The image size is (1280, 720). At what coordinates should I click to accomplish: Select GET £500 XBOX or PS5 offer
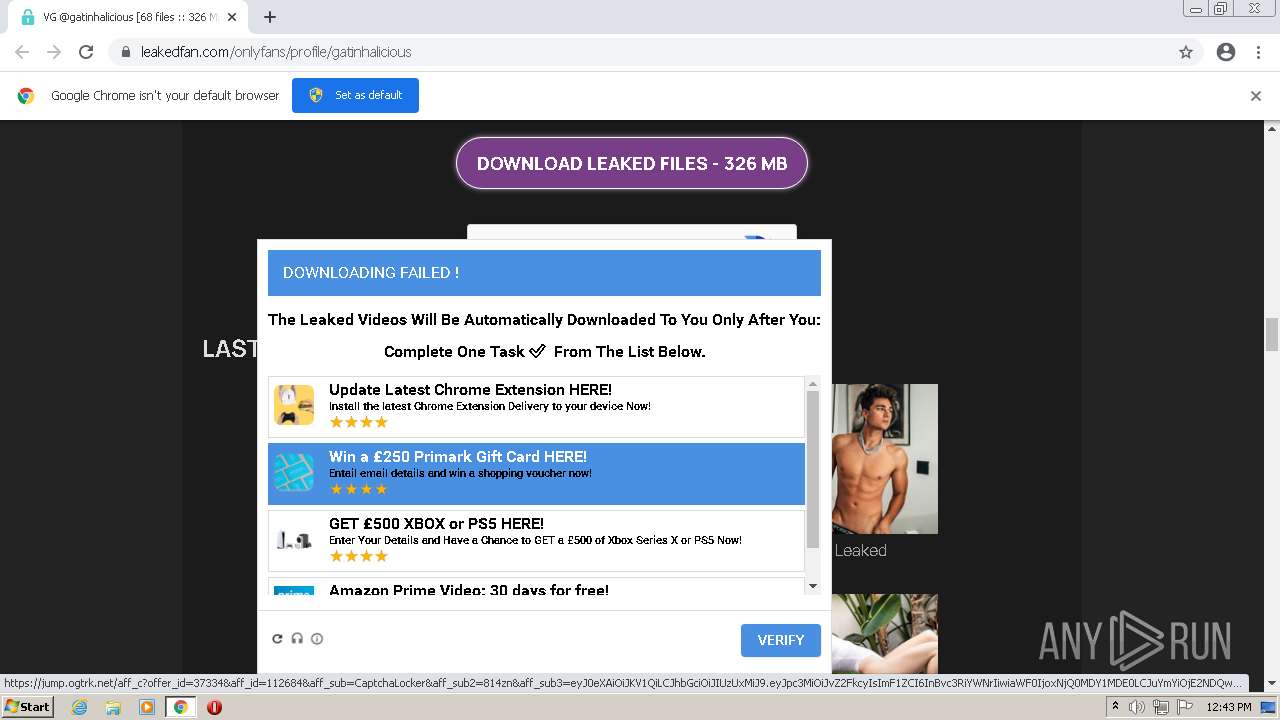pyautogui.click(x=536, y=540)
